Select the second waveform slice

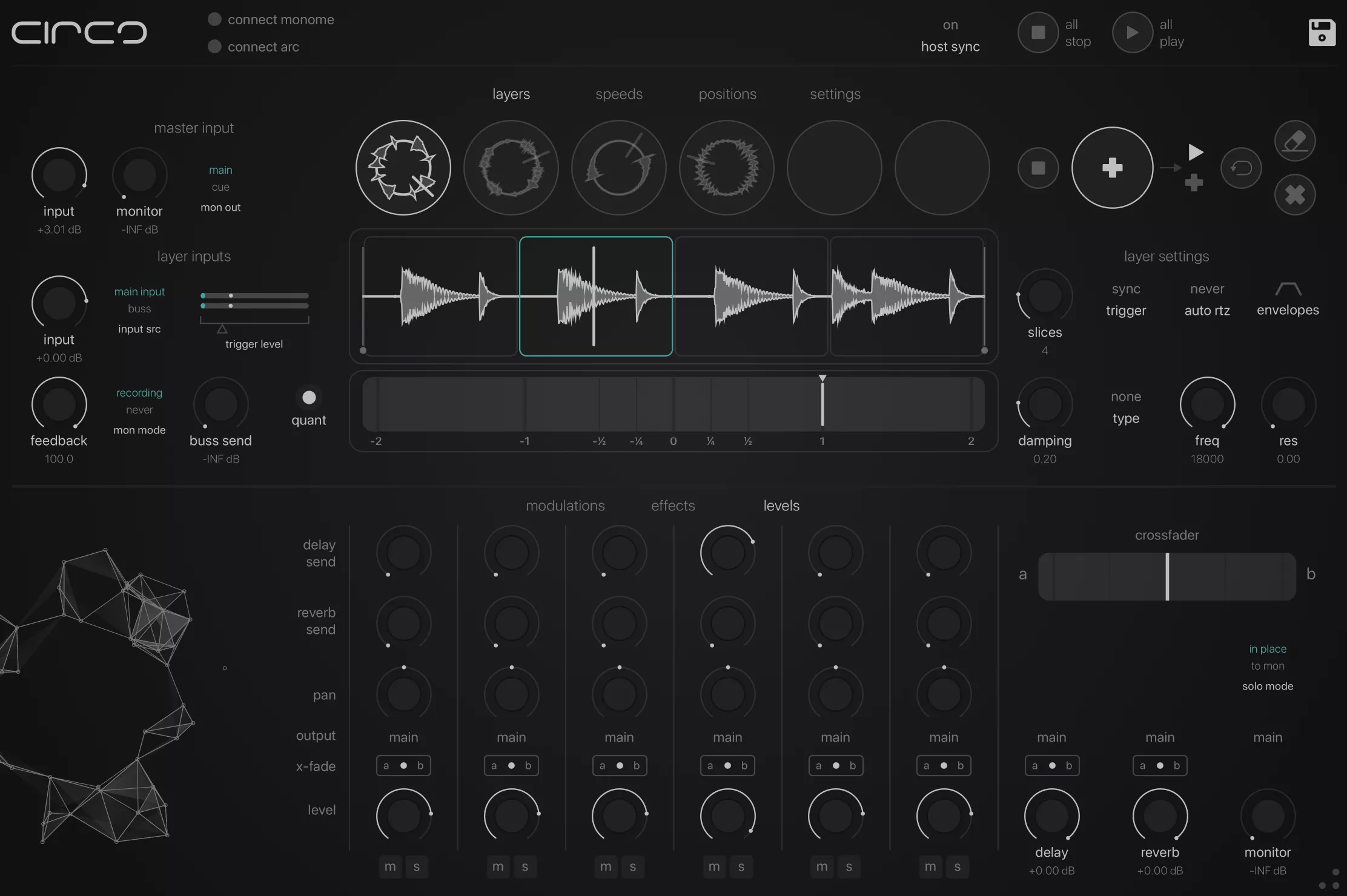pos(596,296)
